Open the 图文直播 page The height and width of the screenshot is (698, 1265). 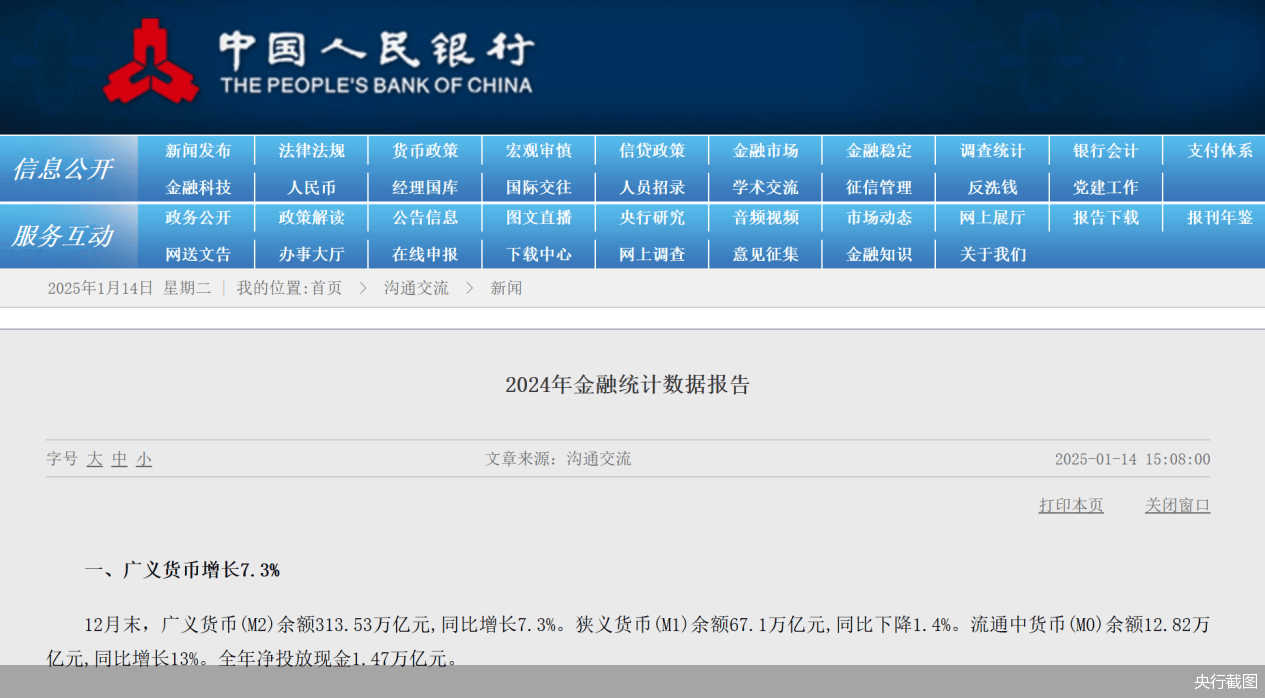click(x=538, y=218)
